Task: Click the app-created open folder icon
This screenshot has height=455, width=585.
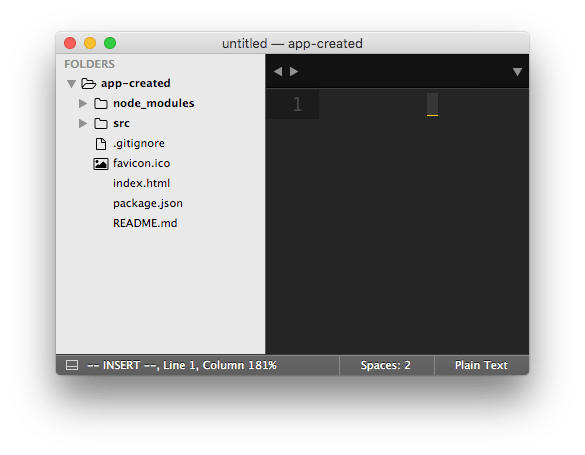Action: coord(88,83)
